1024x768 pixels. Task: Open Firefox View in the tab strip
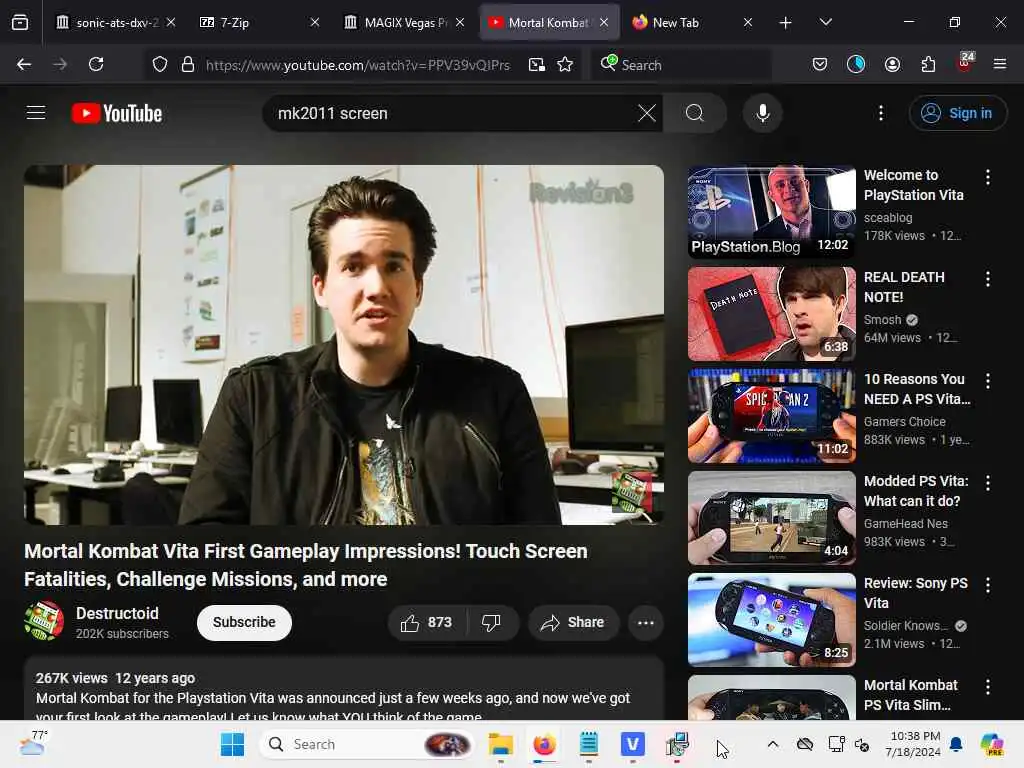(x=20, y=23)
